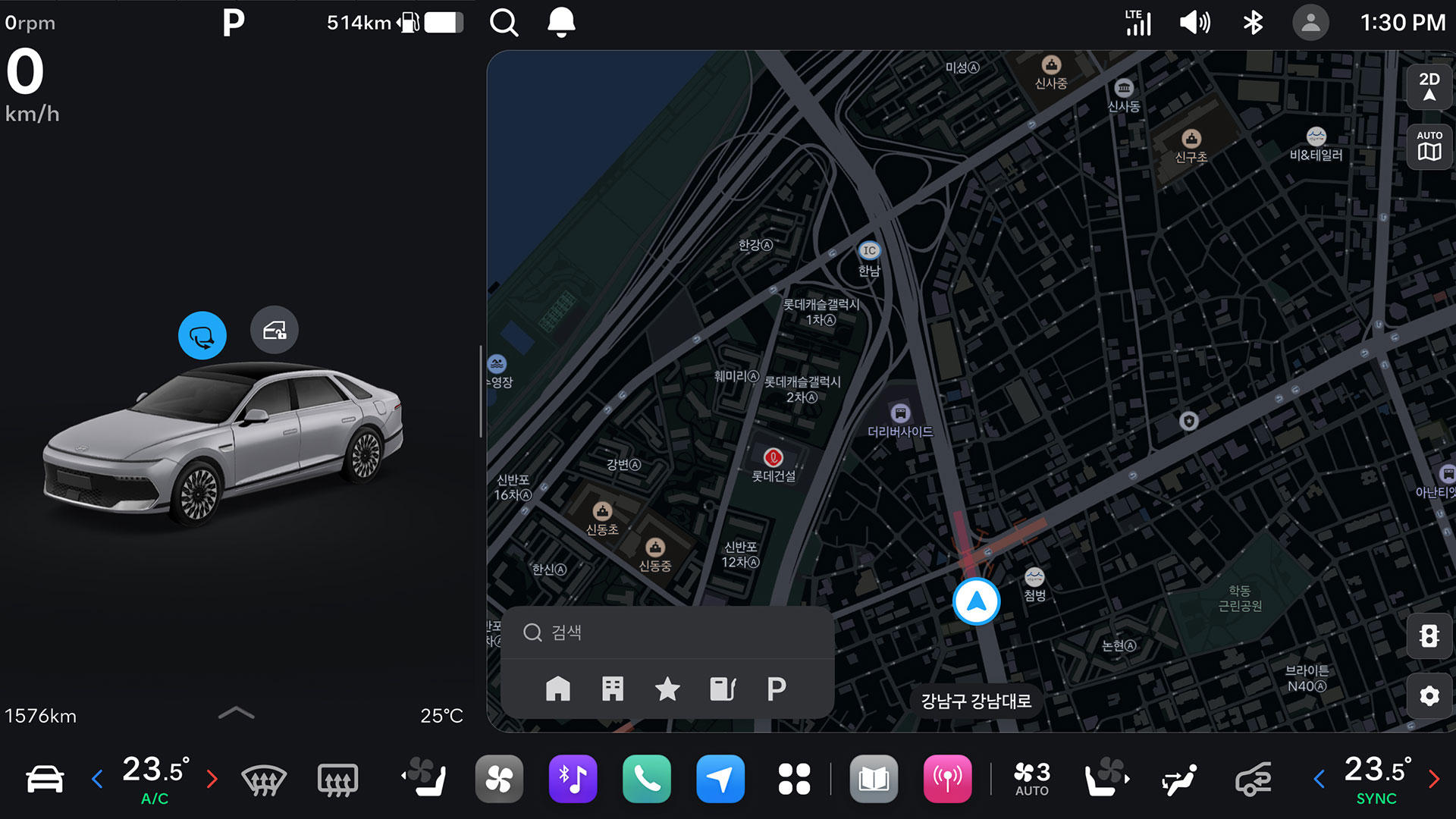Click the 검색 search field

pyautogui.click(x=667, y=632)
